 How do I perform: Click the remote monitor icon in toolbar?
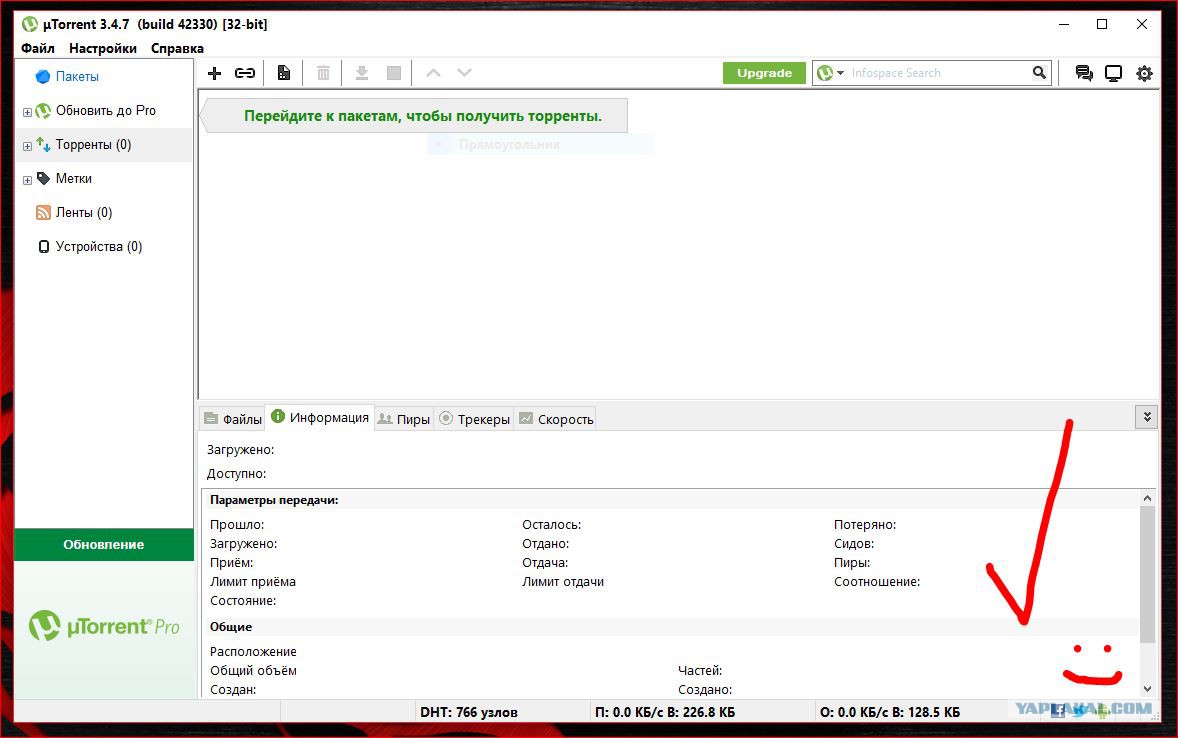(1113, 73)
